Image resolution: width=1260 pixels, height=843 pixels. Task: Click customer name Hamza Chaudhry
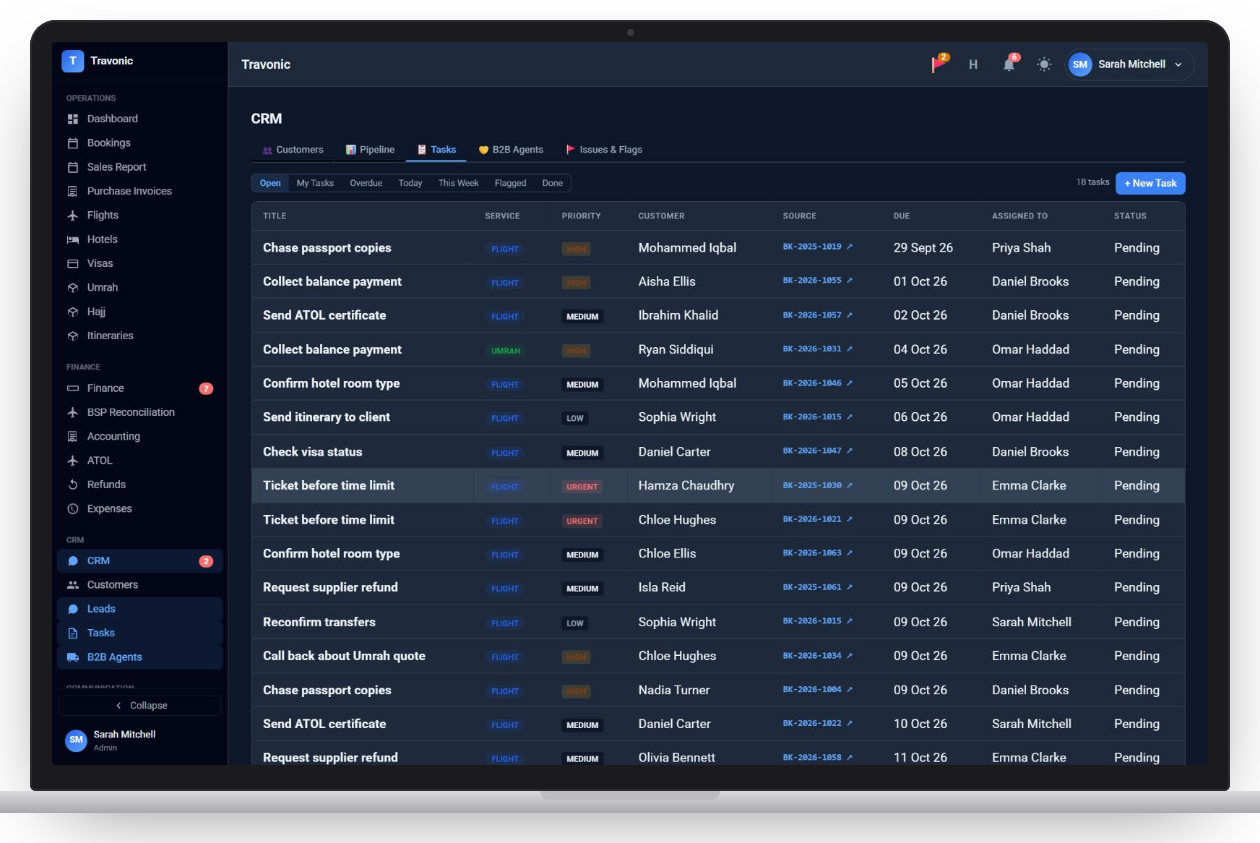coord(686,486)
